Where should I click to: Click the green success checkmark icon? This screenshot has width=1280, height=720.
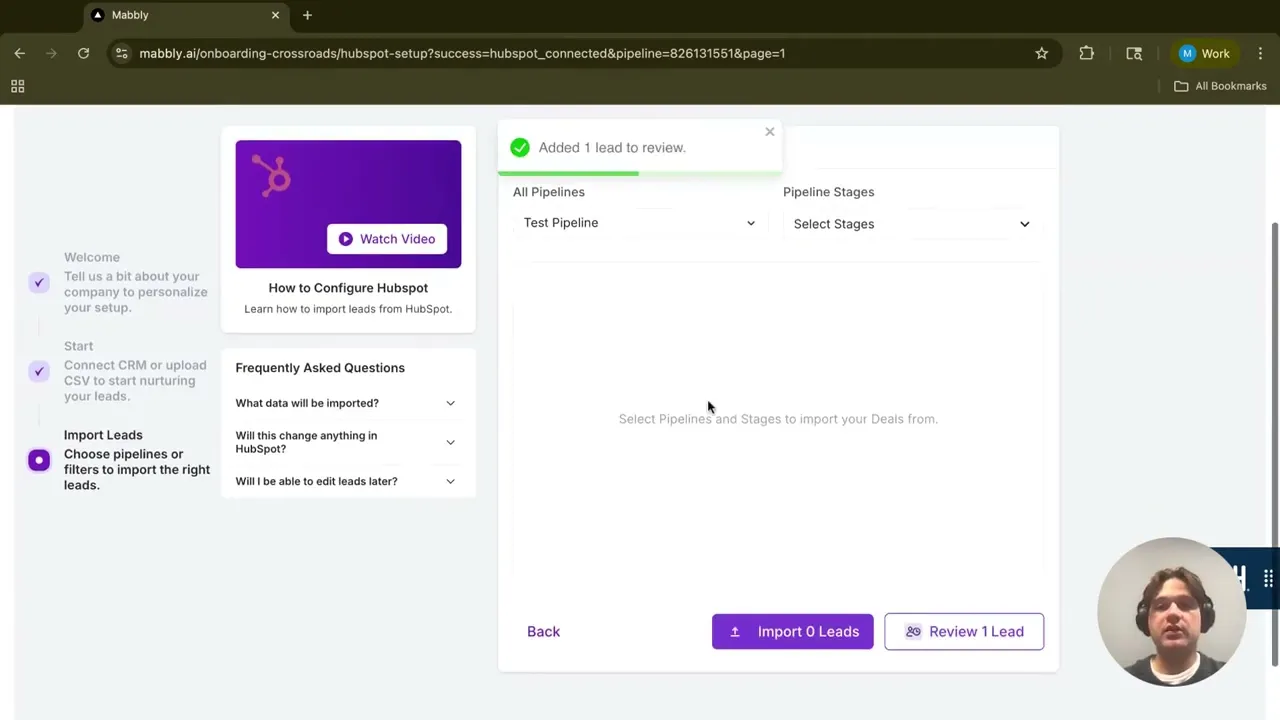pyautogui.click(x=520, y=148)
